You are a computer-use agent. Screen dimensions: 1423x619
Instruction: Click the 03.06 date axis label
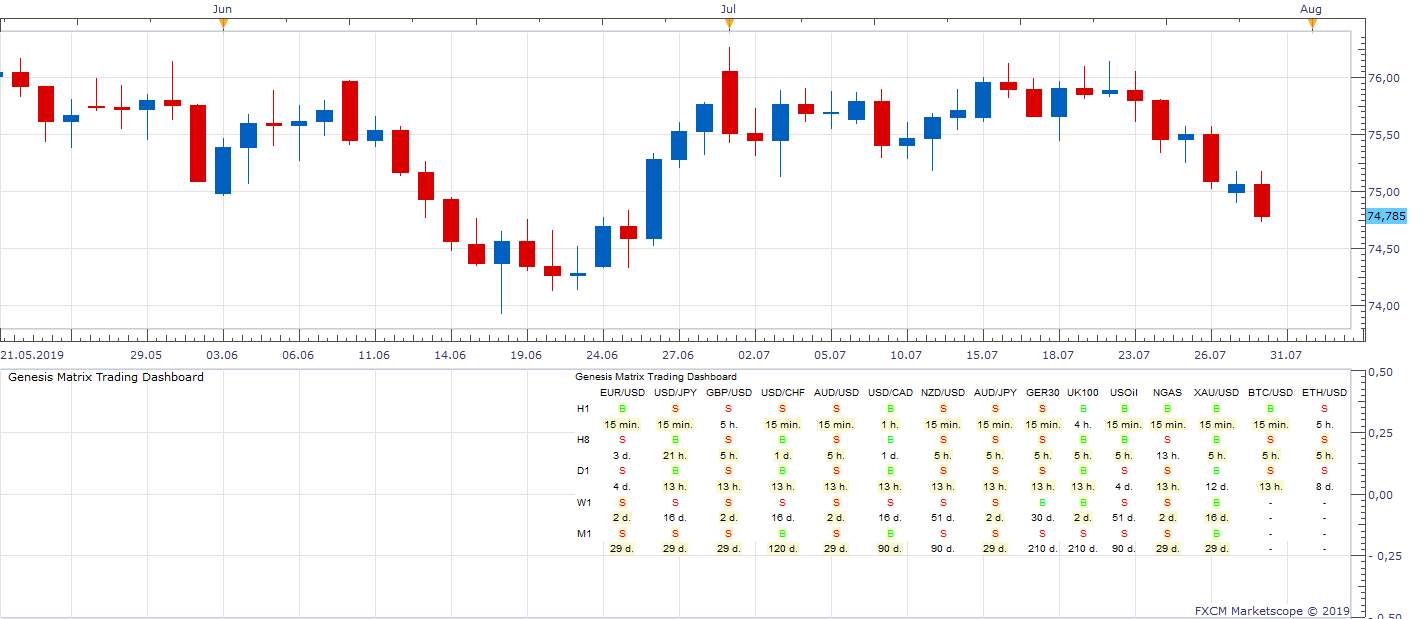222,355
